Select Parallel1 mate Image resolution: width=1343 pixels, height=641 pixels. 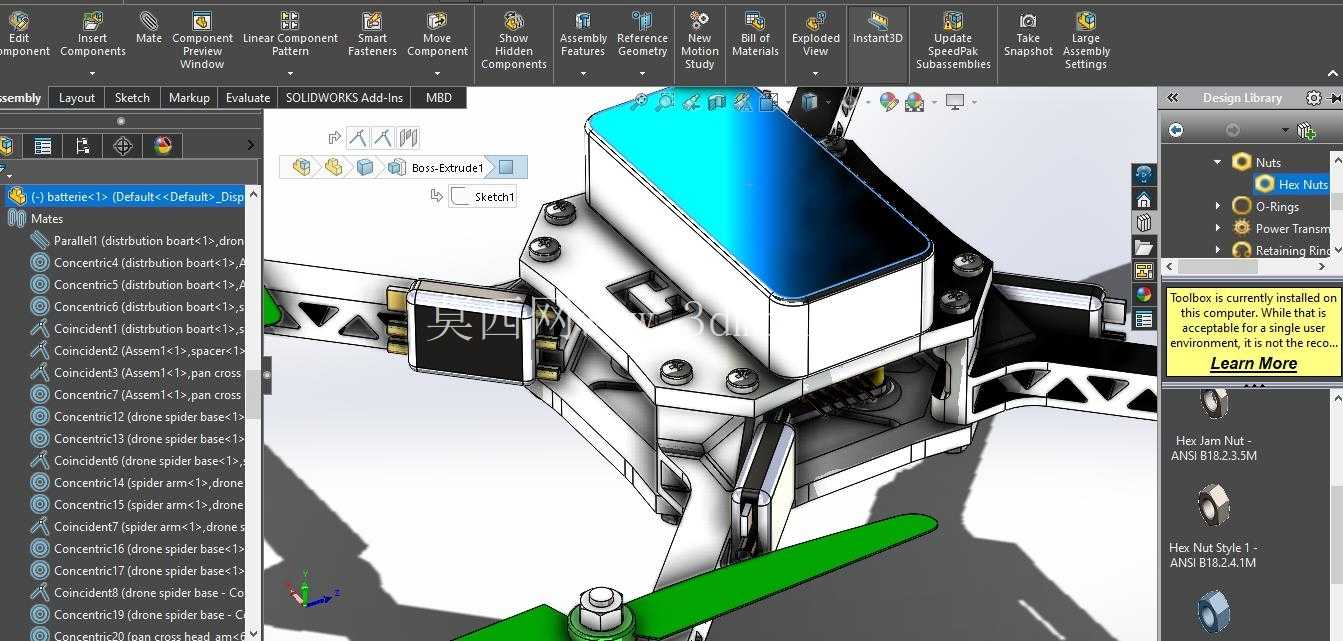click(x=137, y=240)
